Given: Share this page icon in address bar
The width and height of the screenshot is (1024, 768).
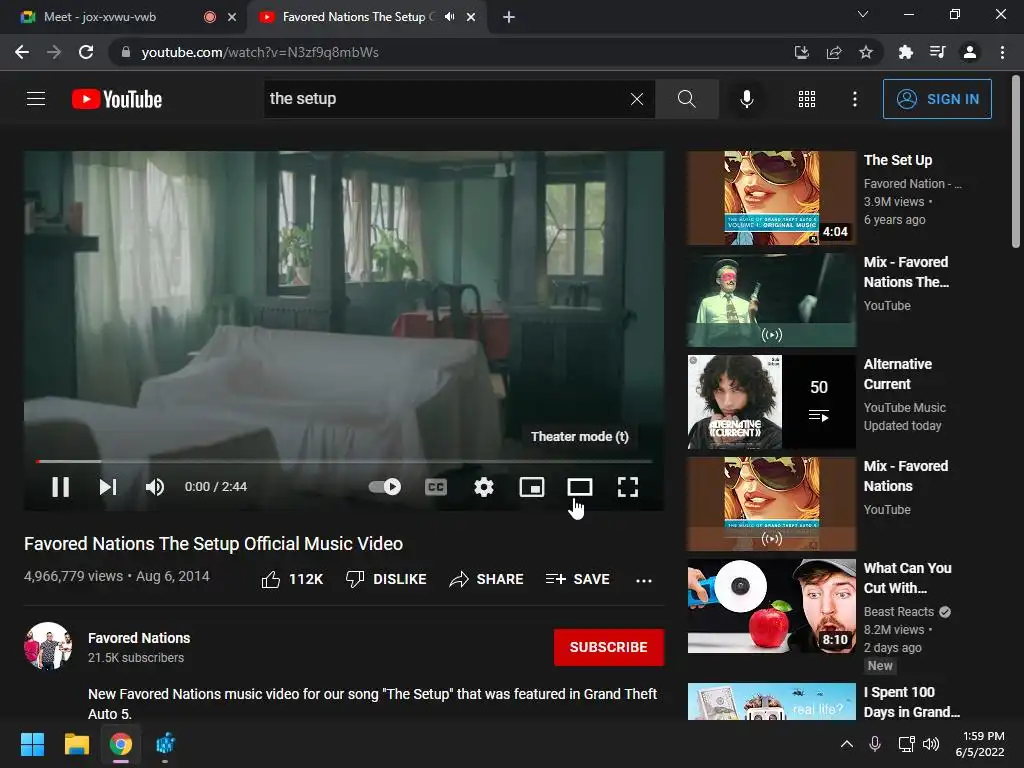Looking at the screenshot, I should (x=834, y=52).
